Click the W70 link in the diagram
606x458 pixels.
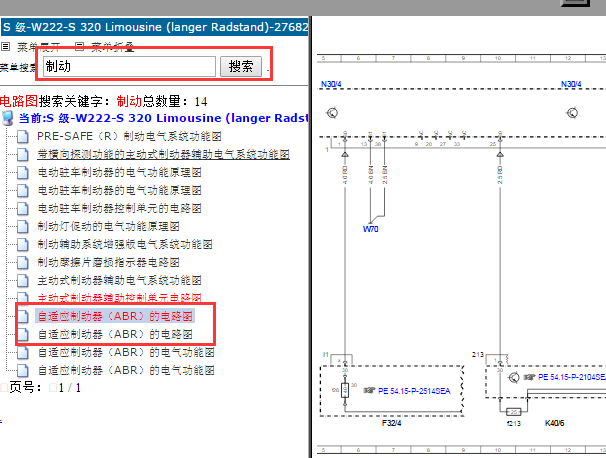[x=370, y=229]
